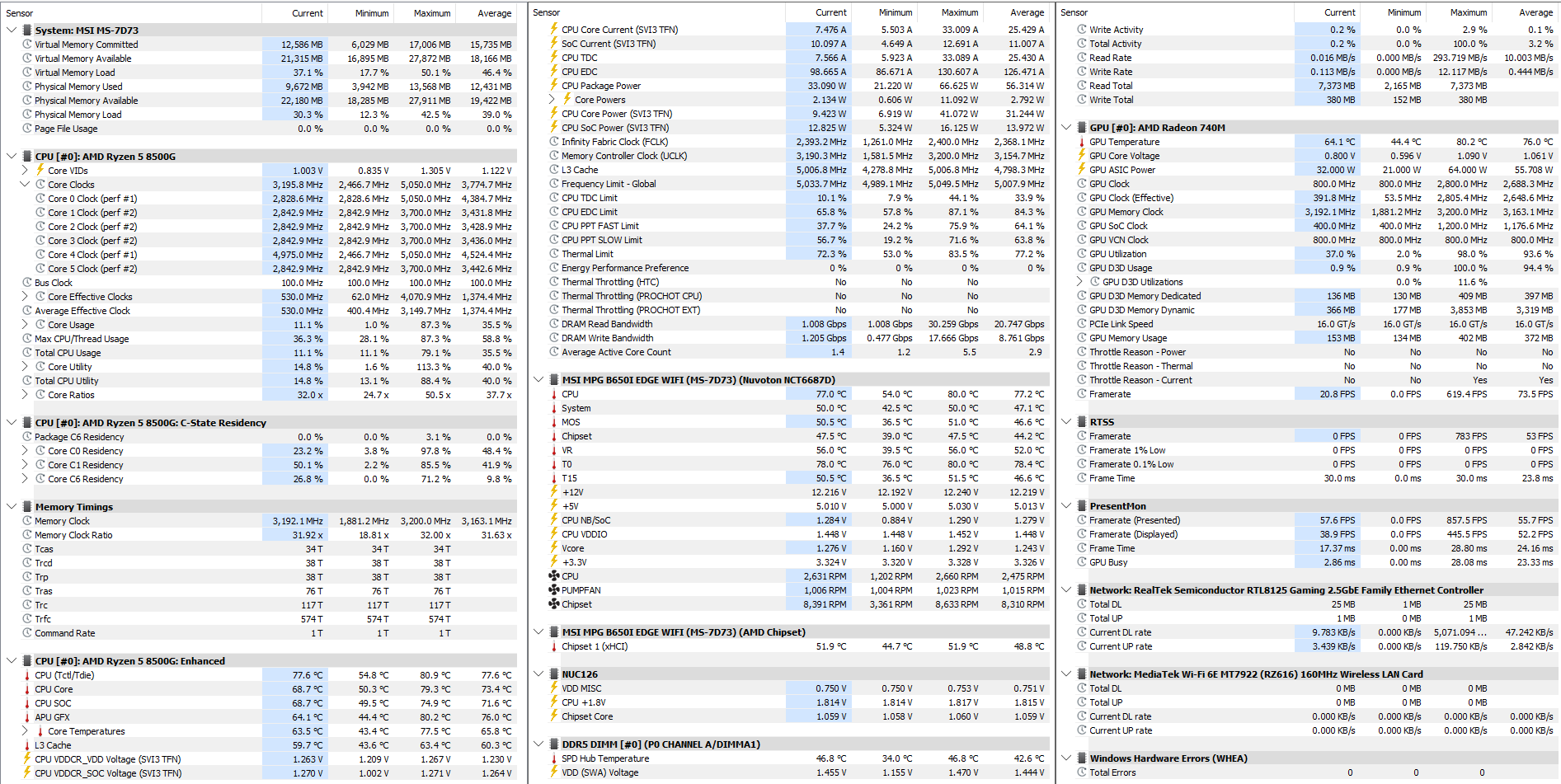Click the thermometer icon beside Chipset 1 (xHCI)

click(554, 646)
